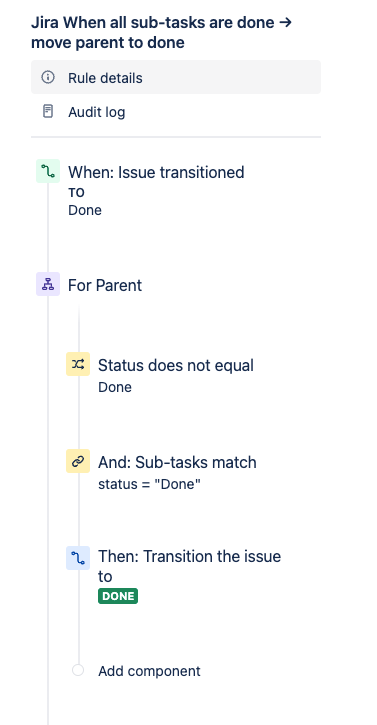Click the rule title heading text
The width and height of the screenshot is (377, 725).
161,32
